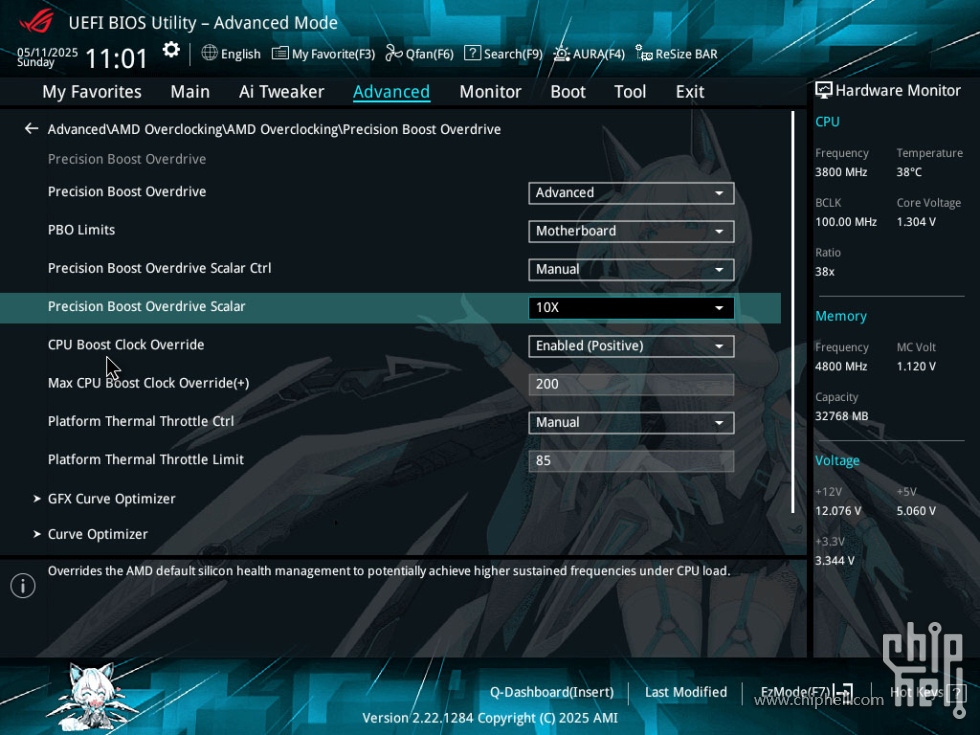980x735 pixels.
Task: Click the settings list vertical scrollbar
Action: click(793, 312)
